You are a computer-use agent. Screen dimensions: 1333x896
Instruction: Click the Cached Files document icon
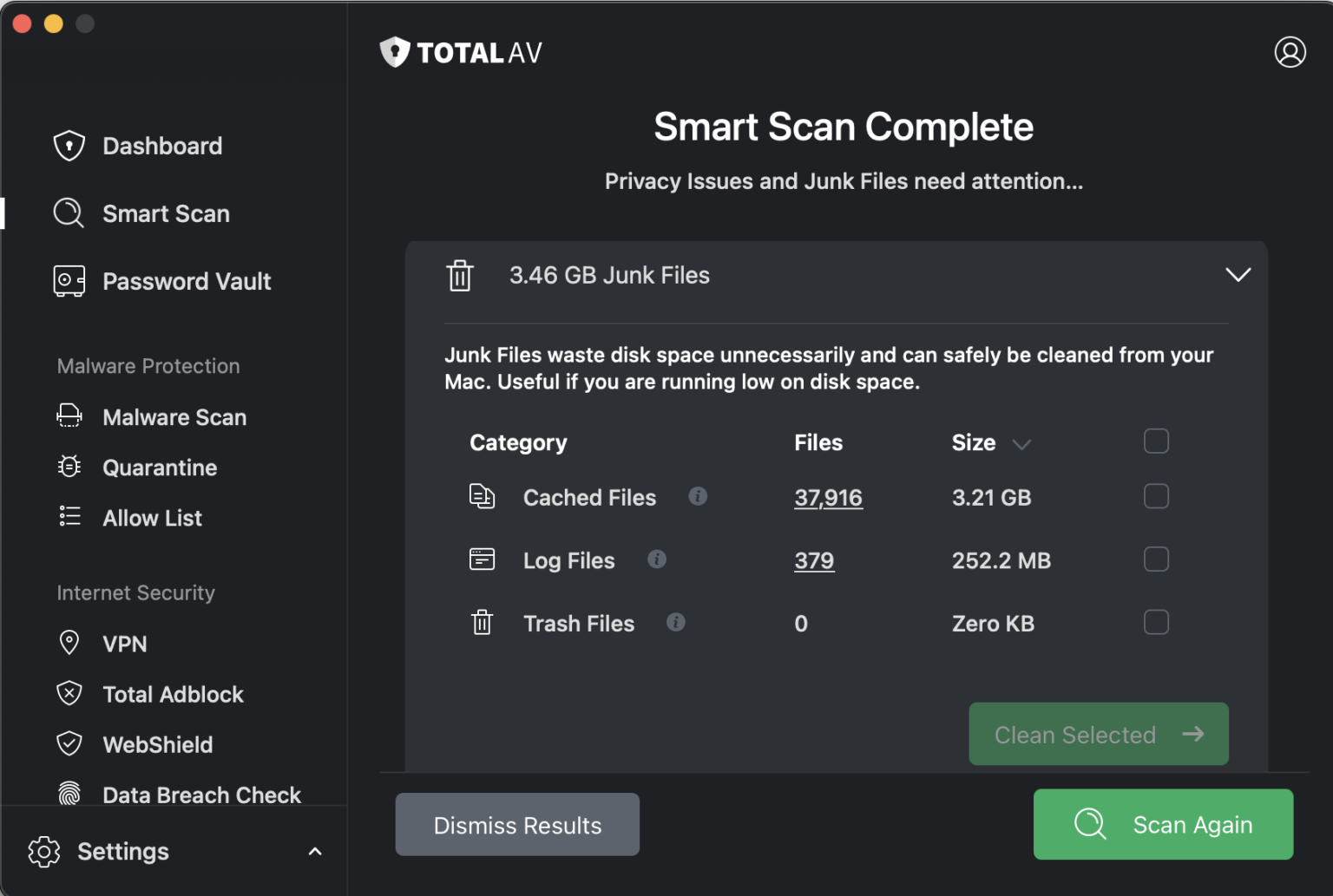click(x=483, y=496)
